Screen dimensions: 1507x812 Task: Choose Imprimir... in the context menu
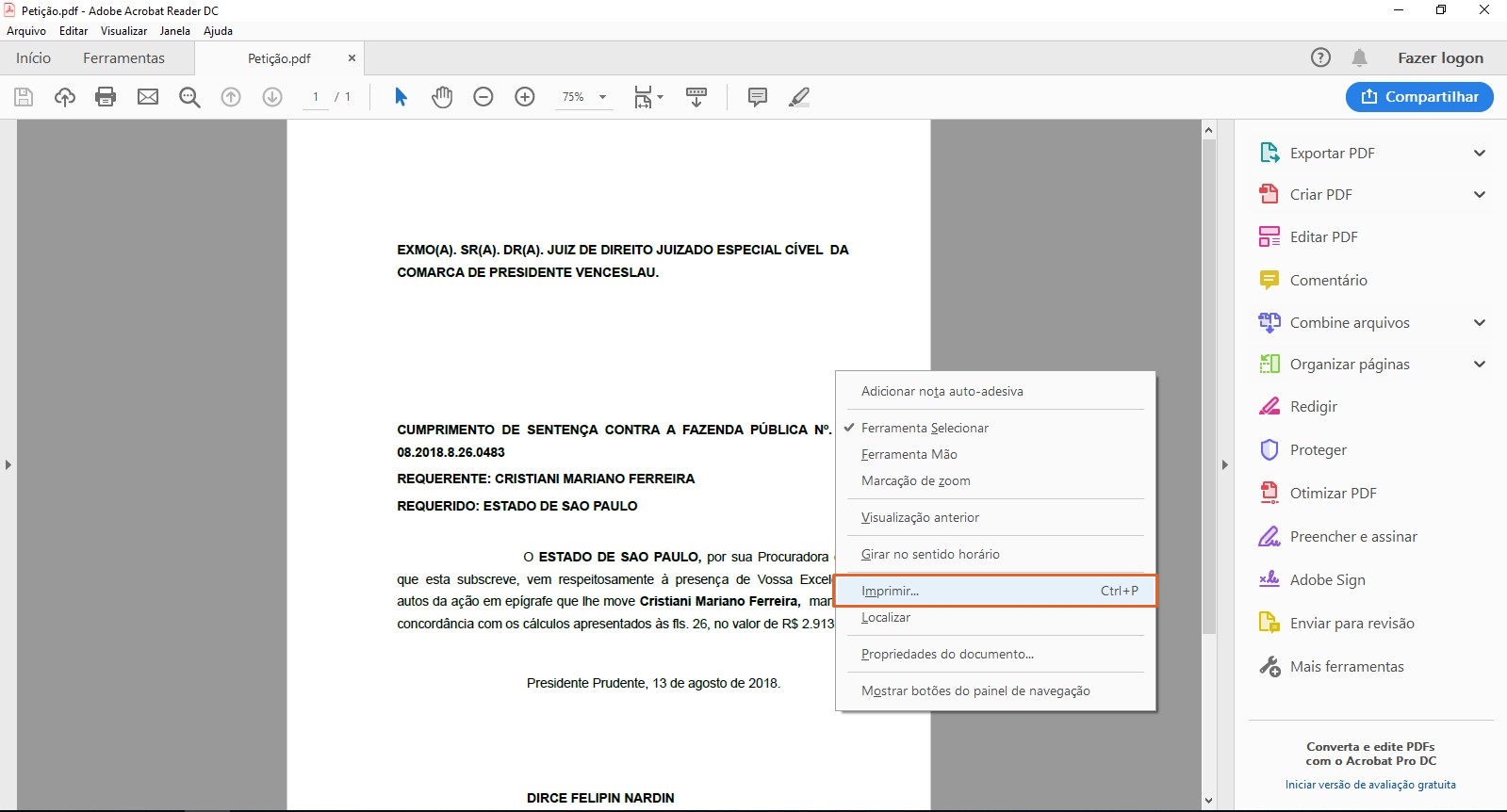click(995, 591)
